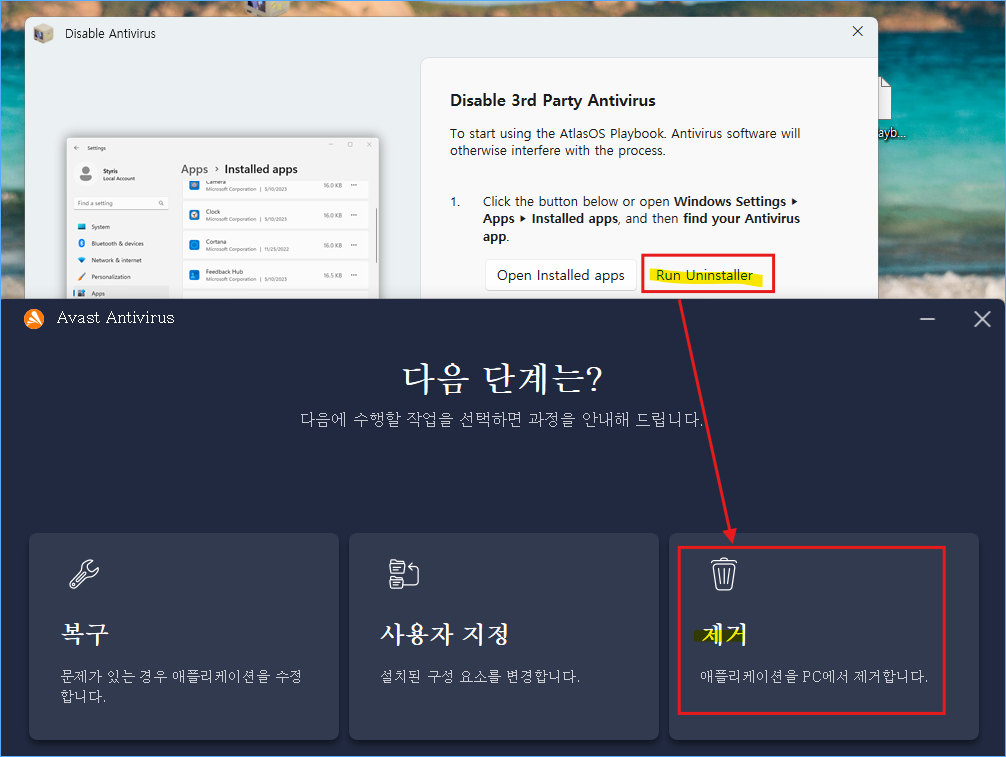Image resolution: width=1006 pixels, height=757 pixels.
Task: Click the 'Disable Antivirus' title text
Action: (110, 33)
